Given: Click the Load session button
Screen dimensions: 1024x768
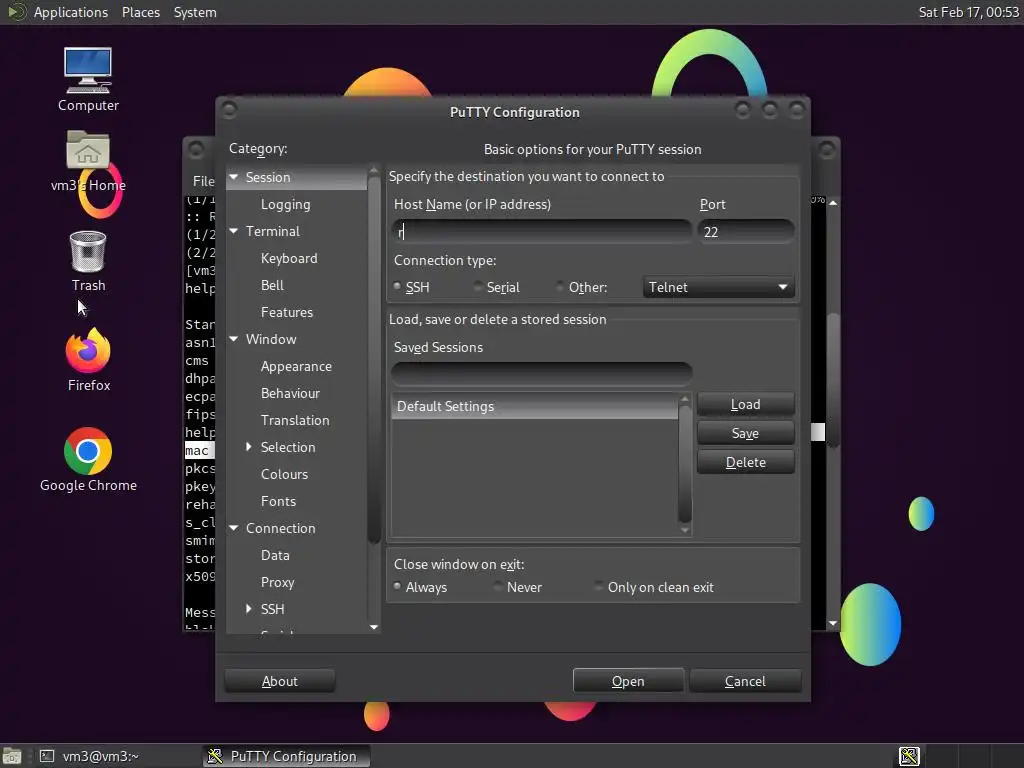Looking at the screenshot, I should pos(745,404).
